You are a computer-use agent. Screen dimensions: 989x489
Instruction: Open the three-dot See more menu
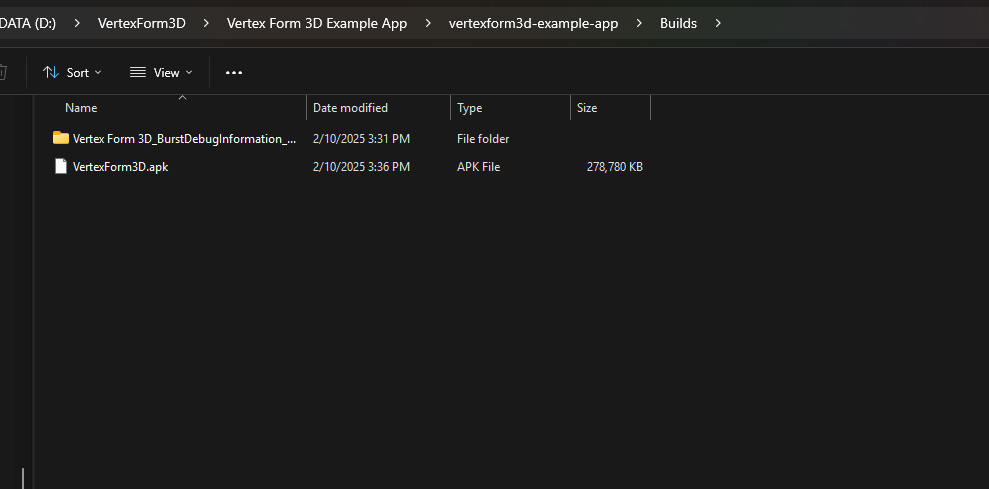[x=234, y=73]
